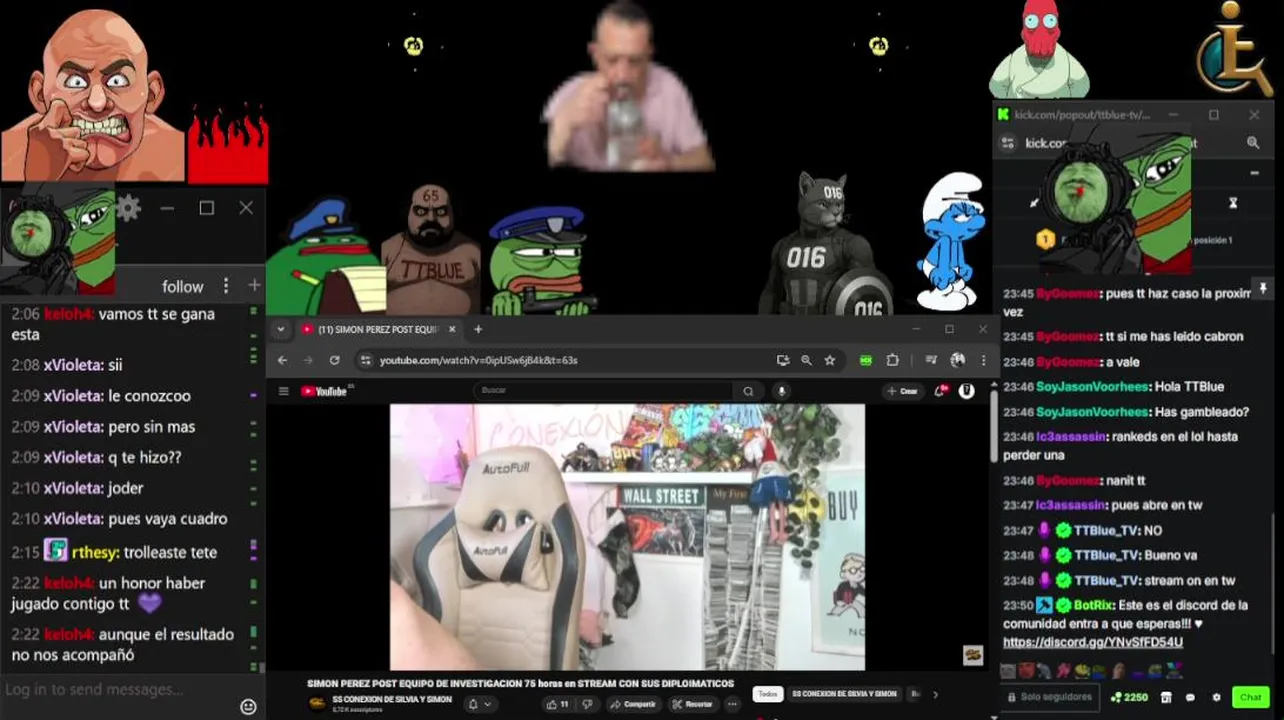This screenshot has height=720, width=1284.
Task: Open Kick chat identity bubble icon
Action: coord(1191,697)
